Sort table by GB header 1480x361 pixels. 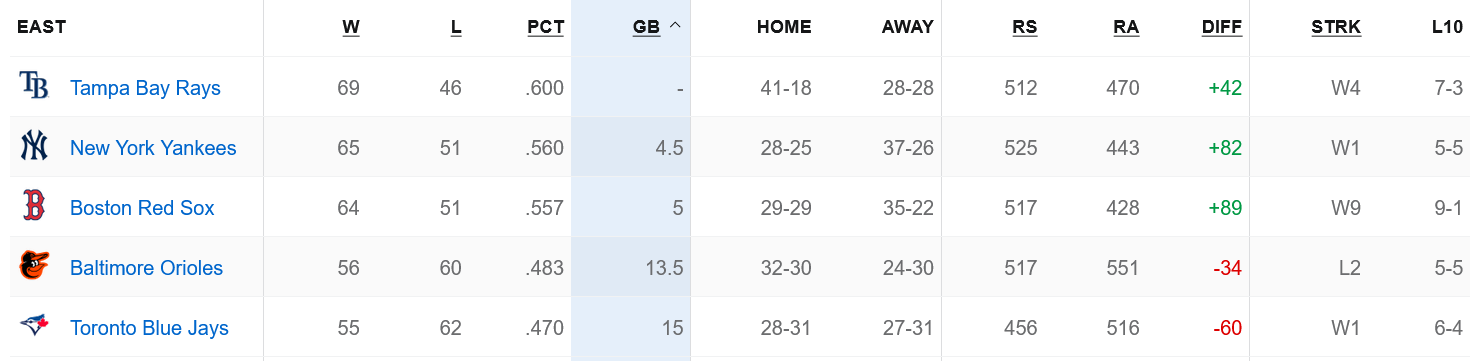coord(647,28)
